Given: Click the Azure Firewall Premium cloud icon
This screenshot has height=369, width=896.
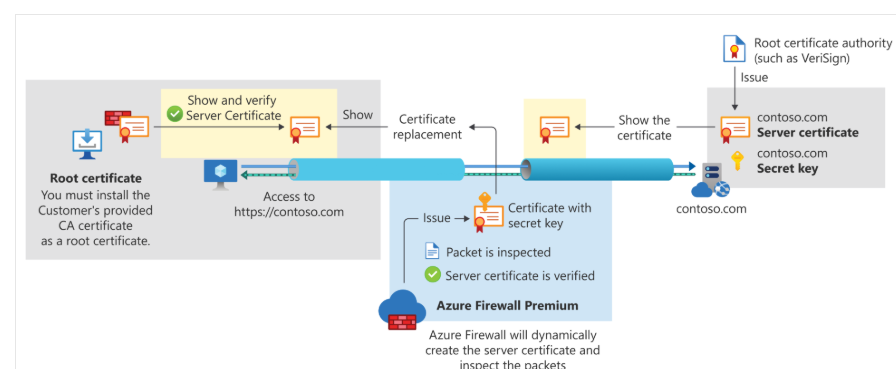Looking at the screenshot, I should 402,310.
